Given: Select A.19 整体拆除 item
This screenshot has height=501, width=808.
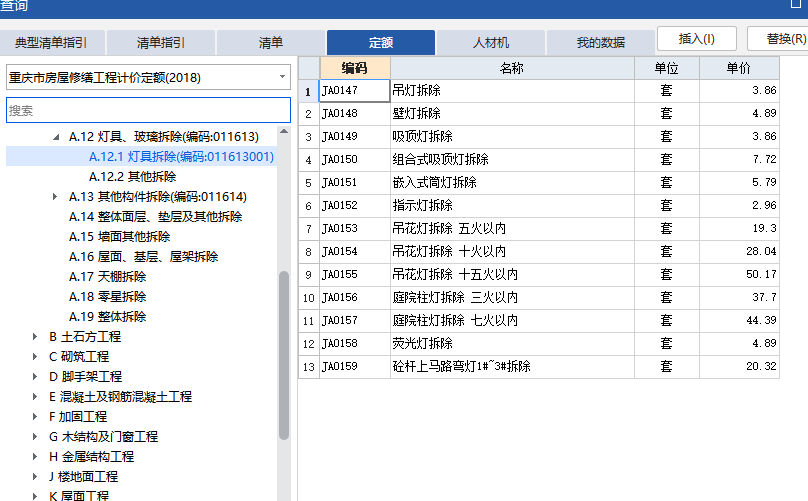Looking at the screenshot, I should tap(108, 316).
